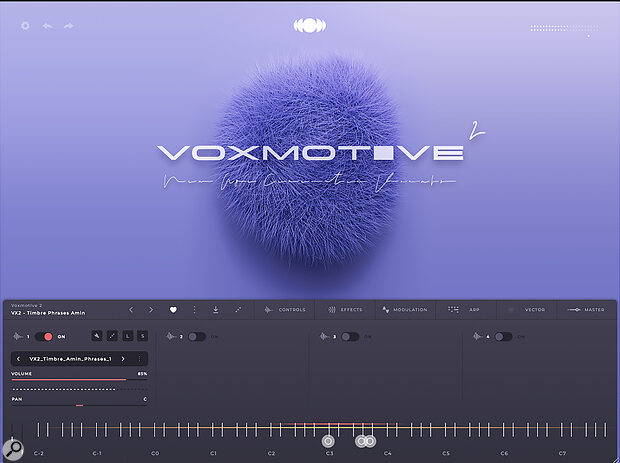Click the layer 3 waveform icon
Image resolution: width=620 pixels, height=463 pixels.
pyautogui.click(x=324, y=336)
